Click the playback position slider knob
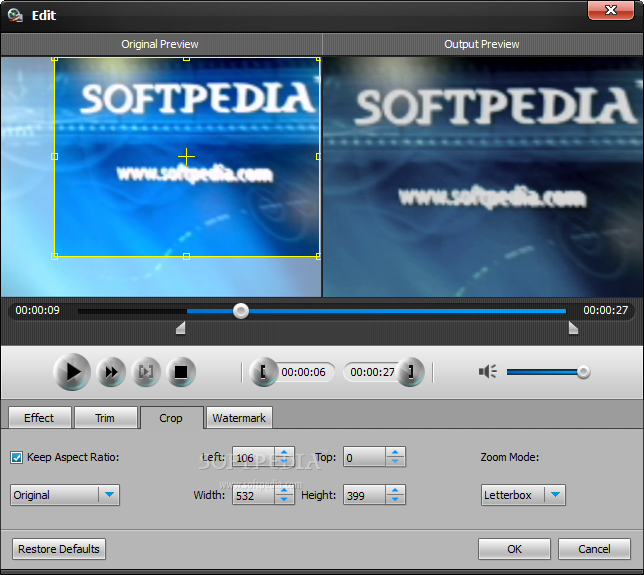Image resolution: width=644 pixels, height=575 pixels. point(241,311)
